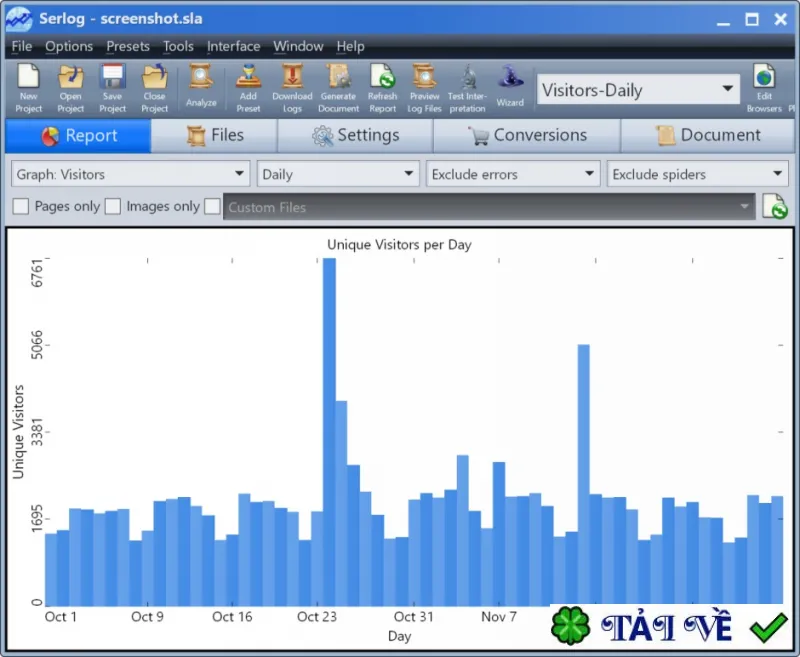Click the Edit Browsers globe icon

pos(764,77)
